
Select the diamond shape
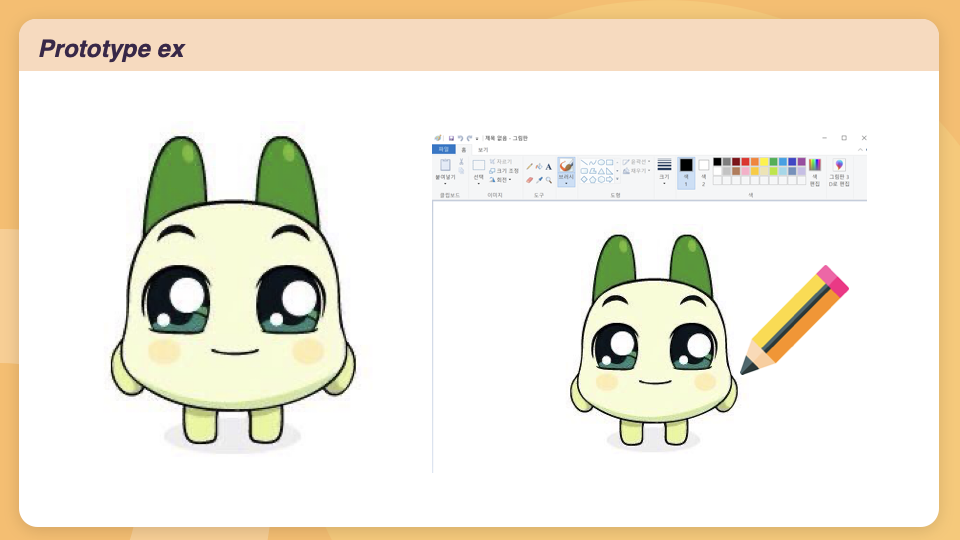[584, 179]
